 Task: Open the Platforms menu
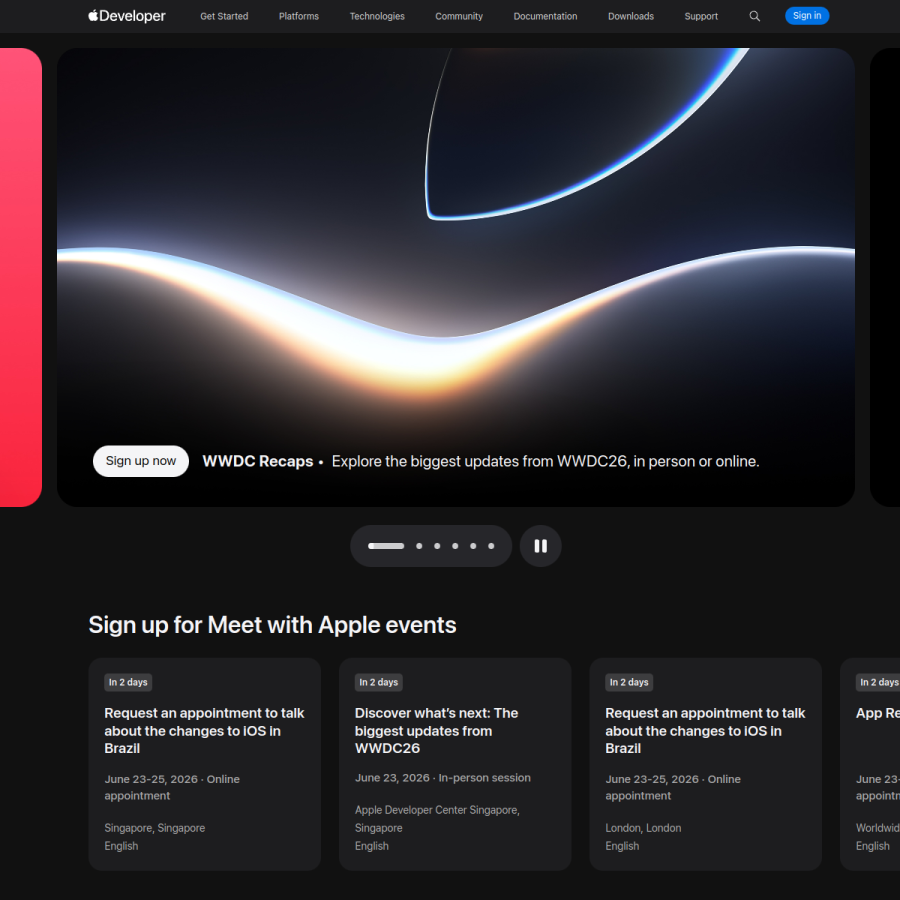[298, 16]
